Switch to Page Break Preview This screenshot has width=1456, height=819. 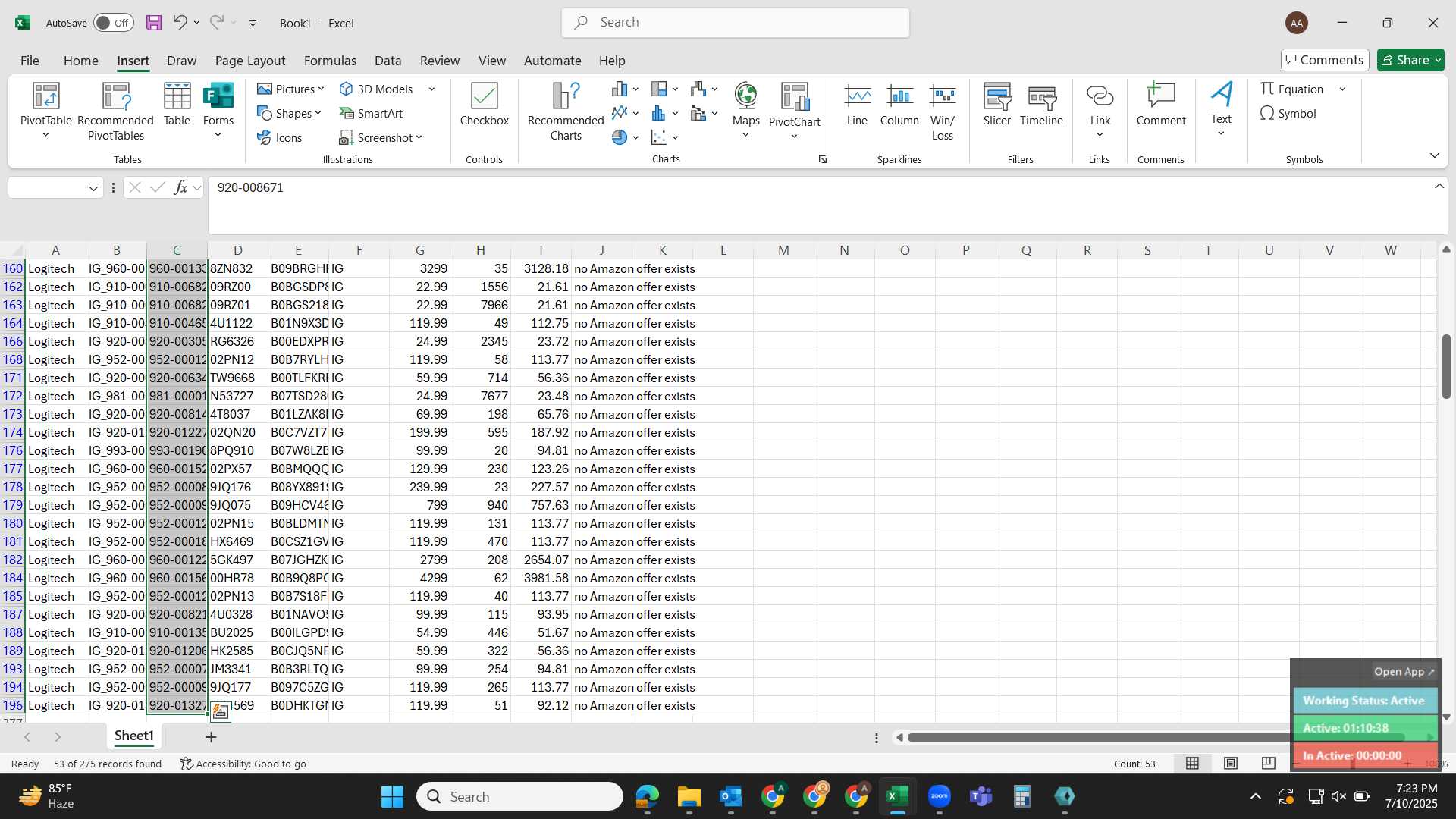(1268, 764)
